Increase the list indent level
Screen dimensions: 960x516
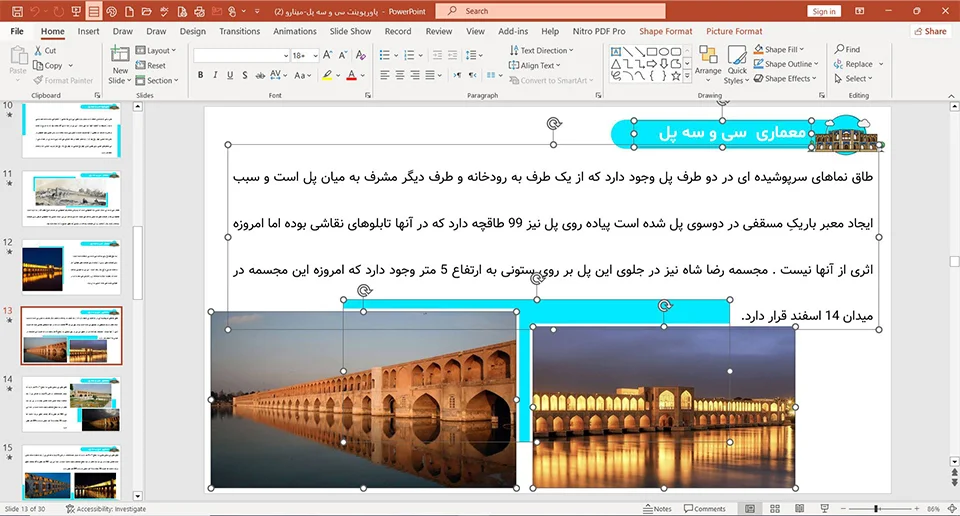coord(452,55)
